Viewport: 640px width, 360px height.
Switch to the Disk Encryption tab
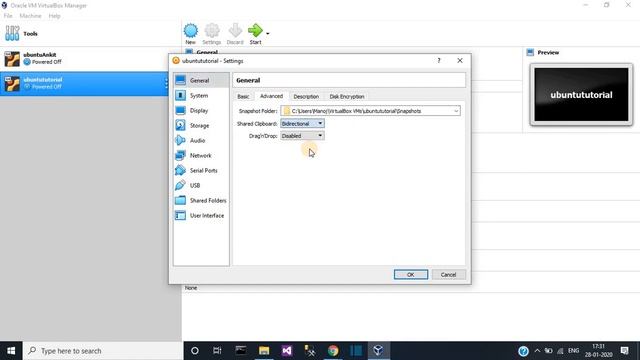pos(347,97)
